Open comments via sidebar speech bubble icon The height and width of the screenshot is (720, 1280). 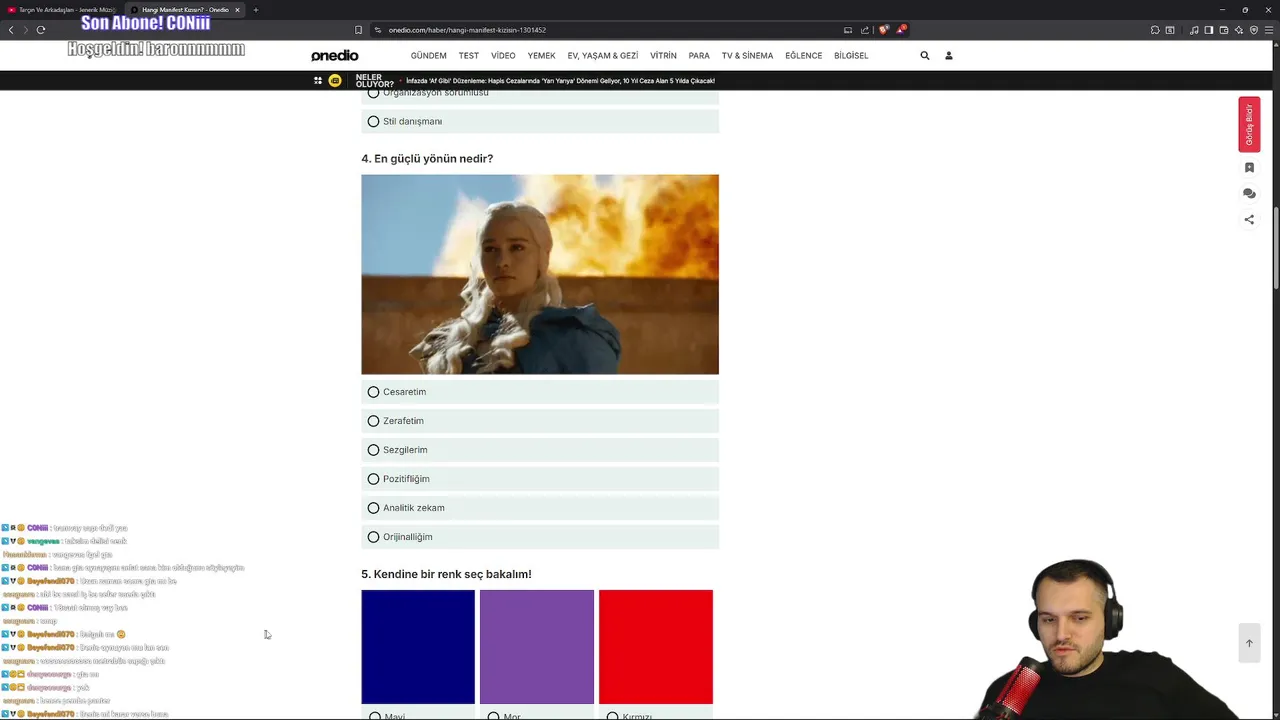pyautogui.click(x=1249, y=194)
